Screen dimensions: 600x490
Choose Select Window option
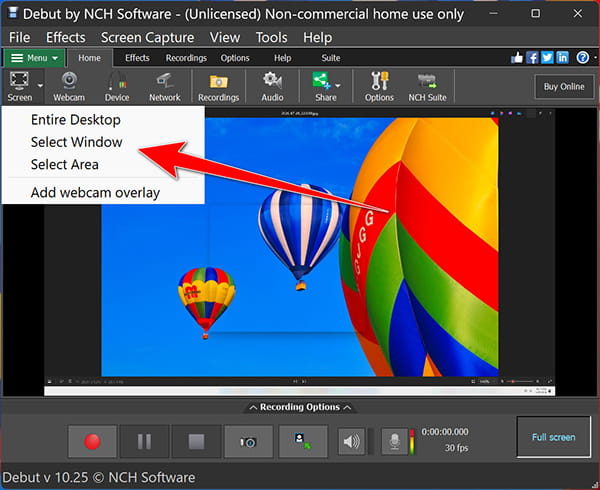click(77, 142)
